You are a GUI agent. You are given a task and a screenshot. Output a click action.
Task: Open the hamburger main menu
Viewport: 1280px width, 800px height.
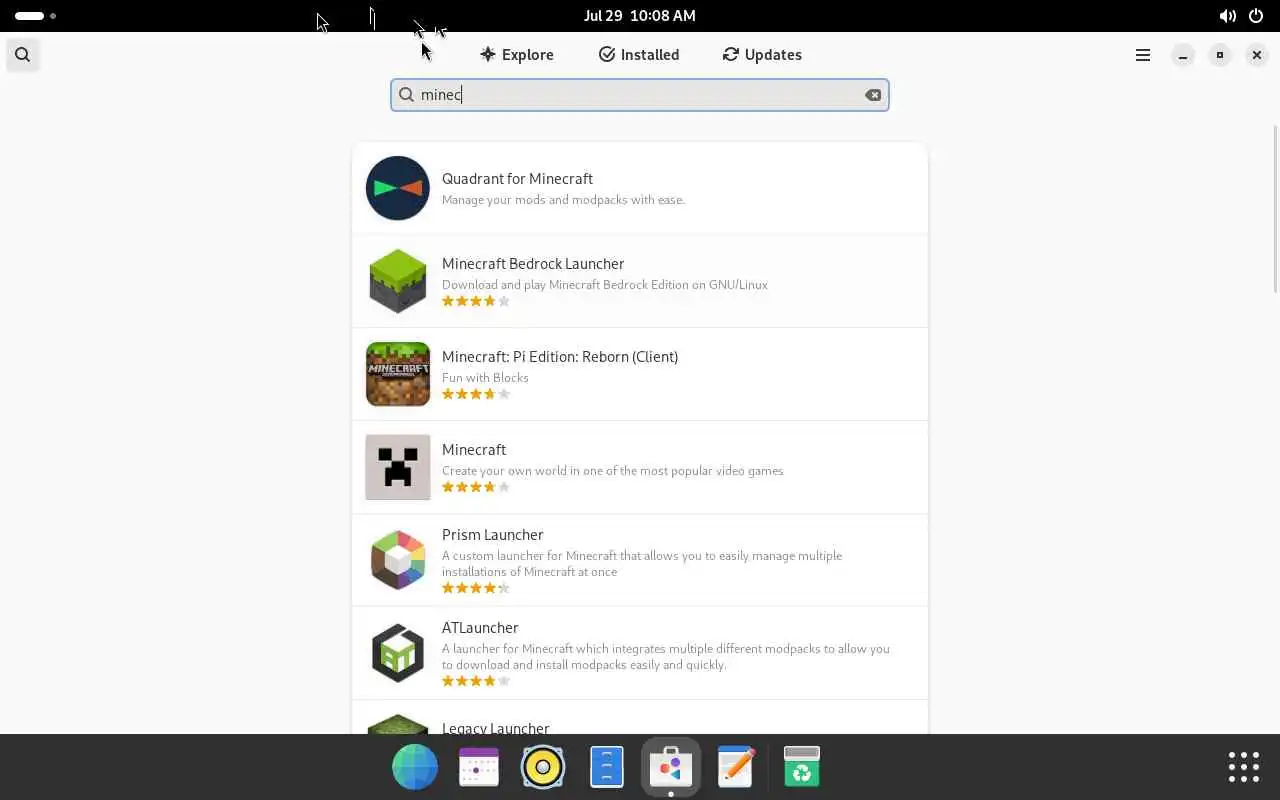[1143, 55]
